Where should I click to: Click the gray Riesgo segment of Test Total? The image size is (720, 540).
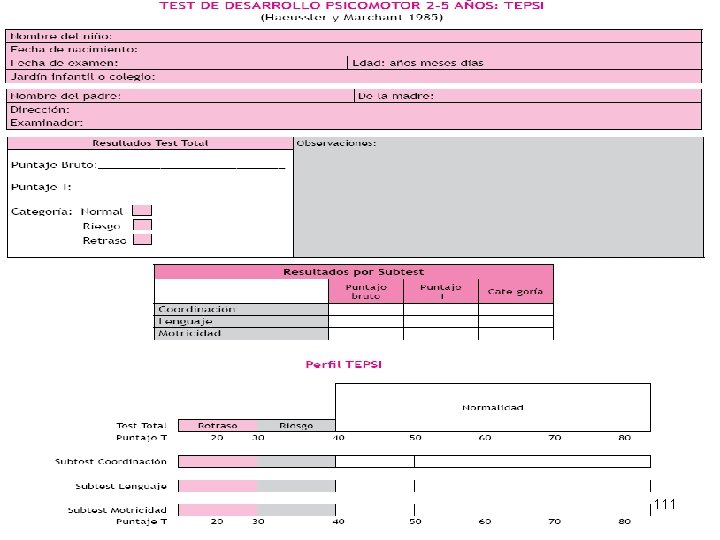[x=296, y=425]
